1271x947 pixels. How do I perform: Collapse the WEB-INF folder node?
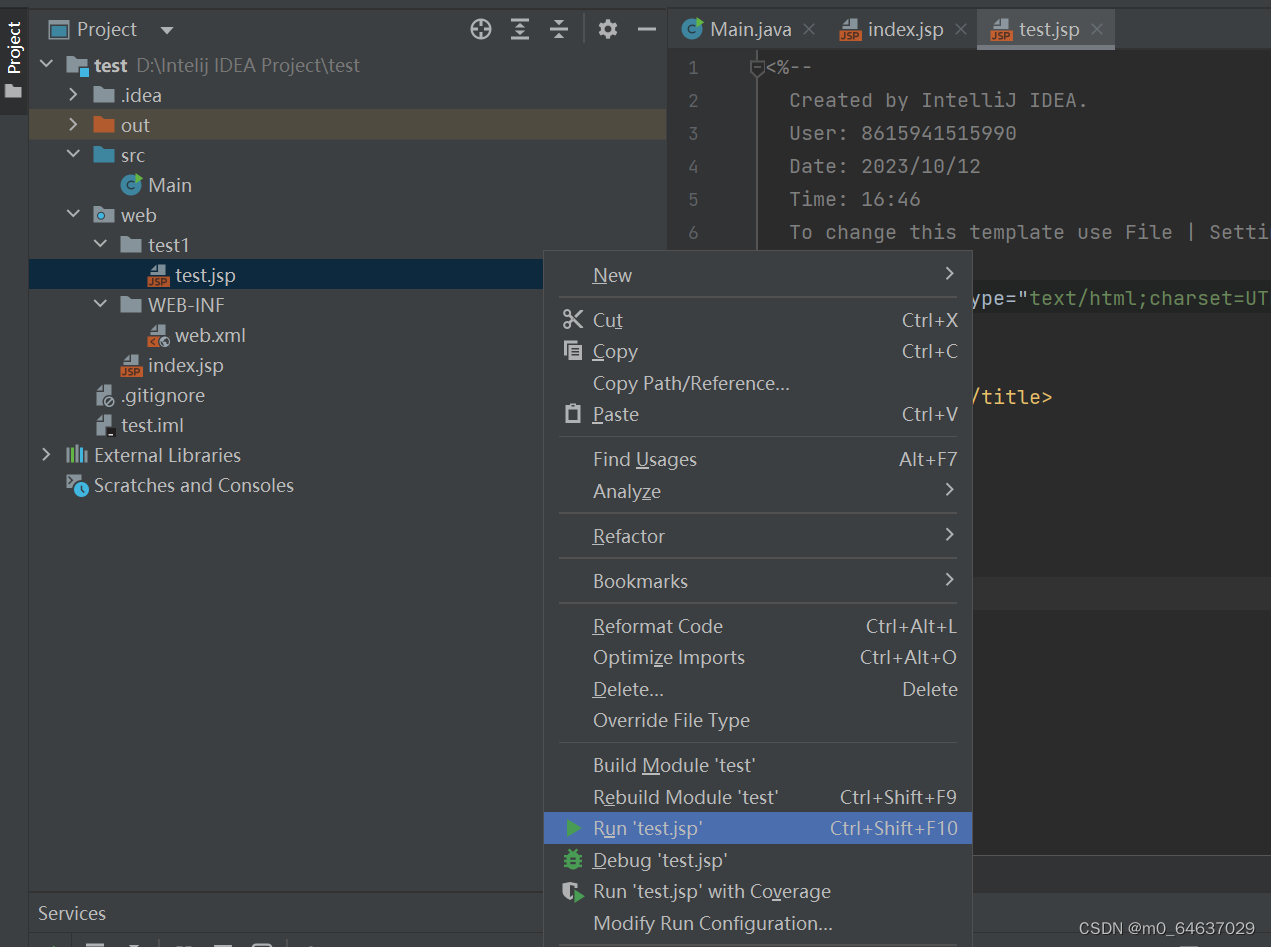pos(100,305)
